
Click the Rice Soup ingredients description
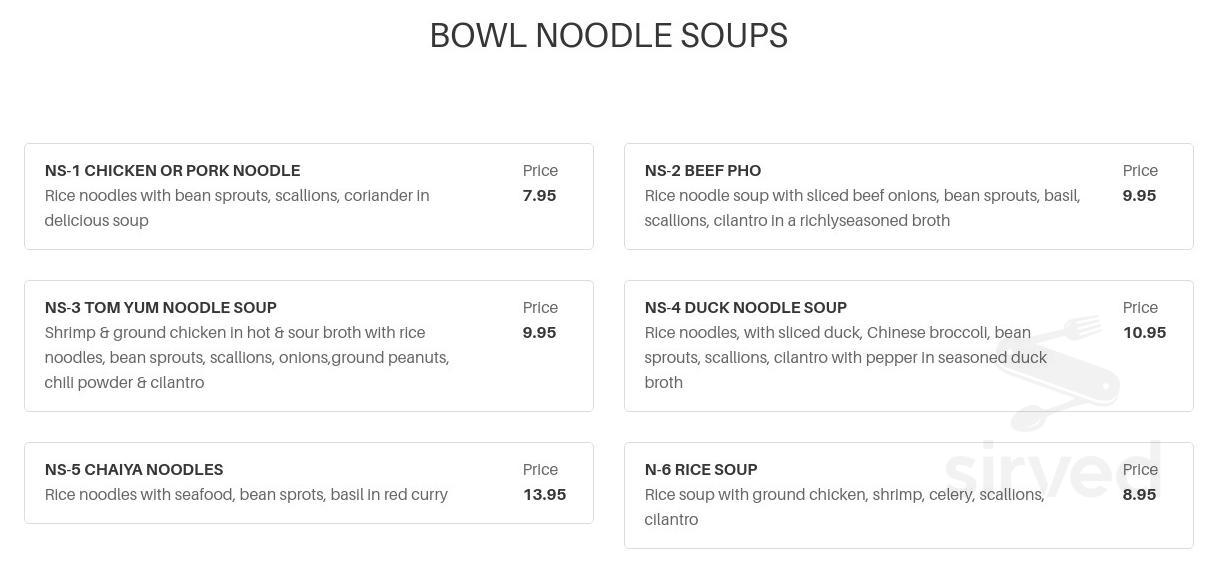click(845, 507)
